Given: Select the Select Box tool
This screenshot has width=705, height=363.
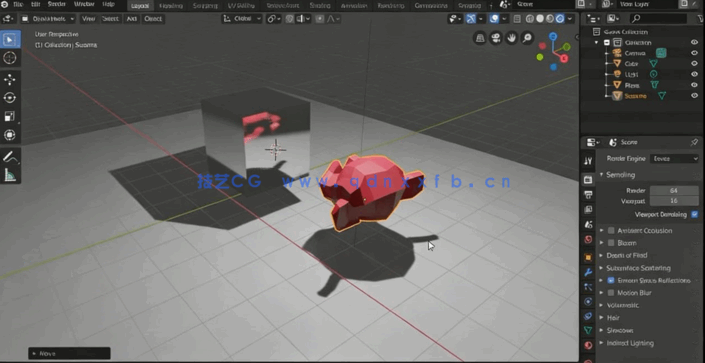Looking at the screenshot, I should (x=9, y=39).
